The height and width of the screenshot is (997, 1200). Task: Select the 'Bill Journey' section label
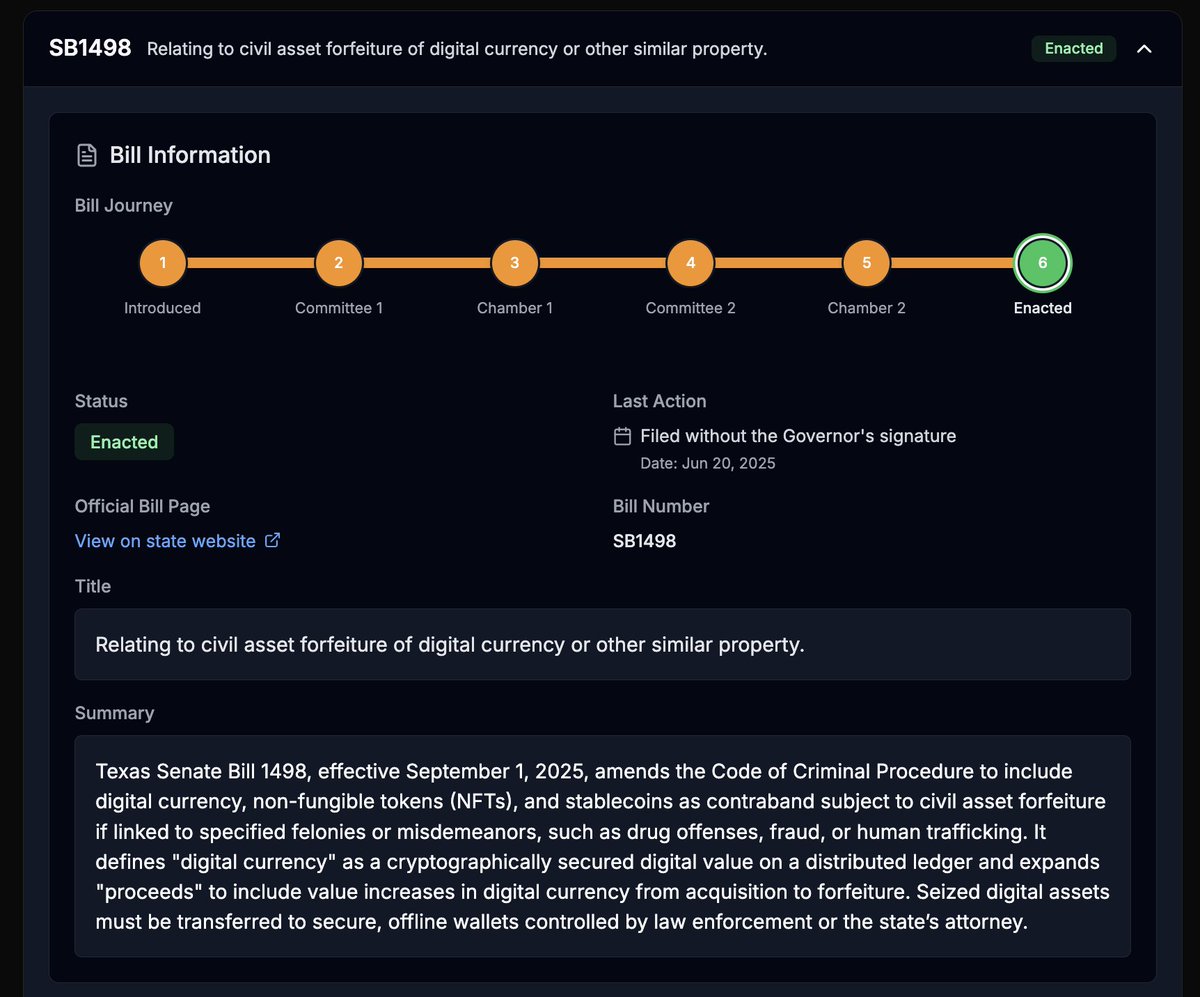[123, 205]
